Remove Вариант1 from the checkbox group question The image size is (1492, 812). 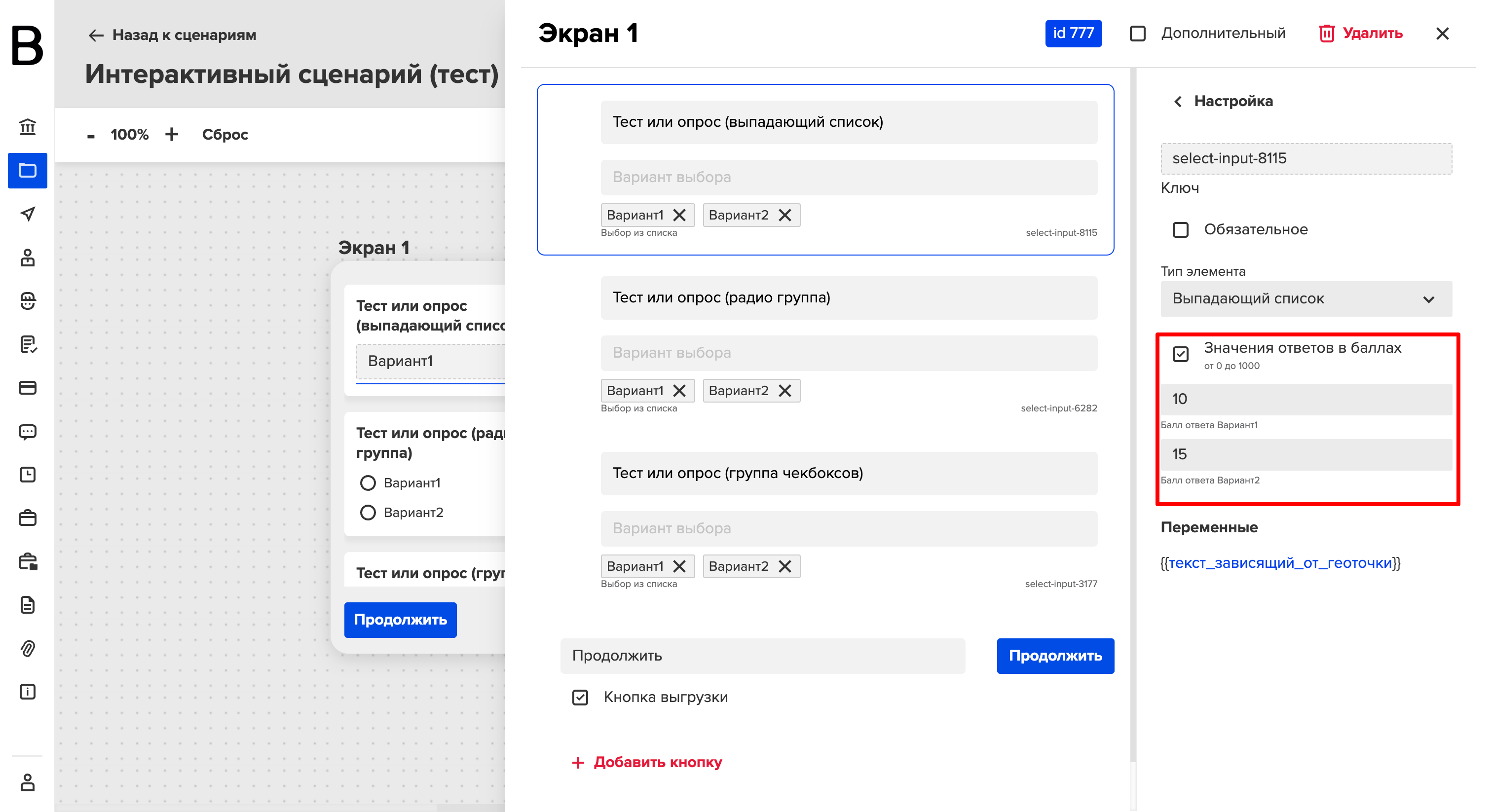(x=679, y=566)
